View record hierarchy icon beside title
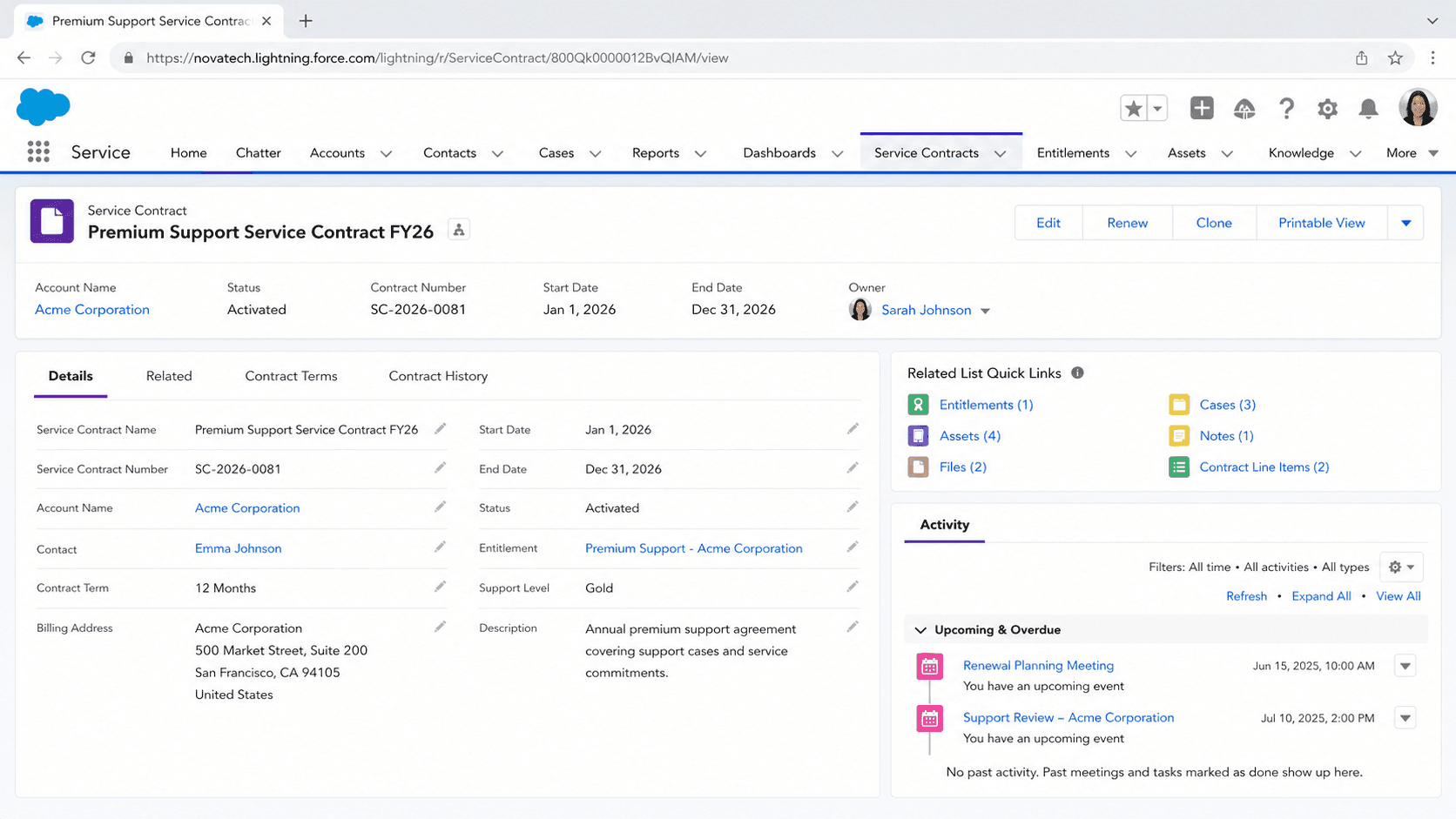 pyautogui.click(x=459, y=230)
